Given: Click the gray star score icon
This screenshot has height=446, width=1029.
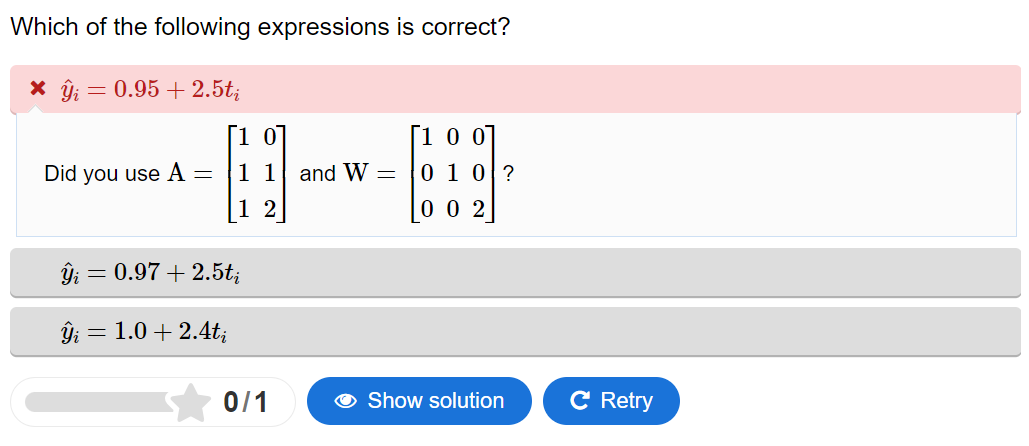Looking at the screenshot, I should click(x=189, y=402).
